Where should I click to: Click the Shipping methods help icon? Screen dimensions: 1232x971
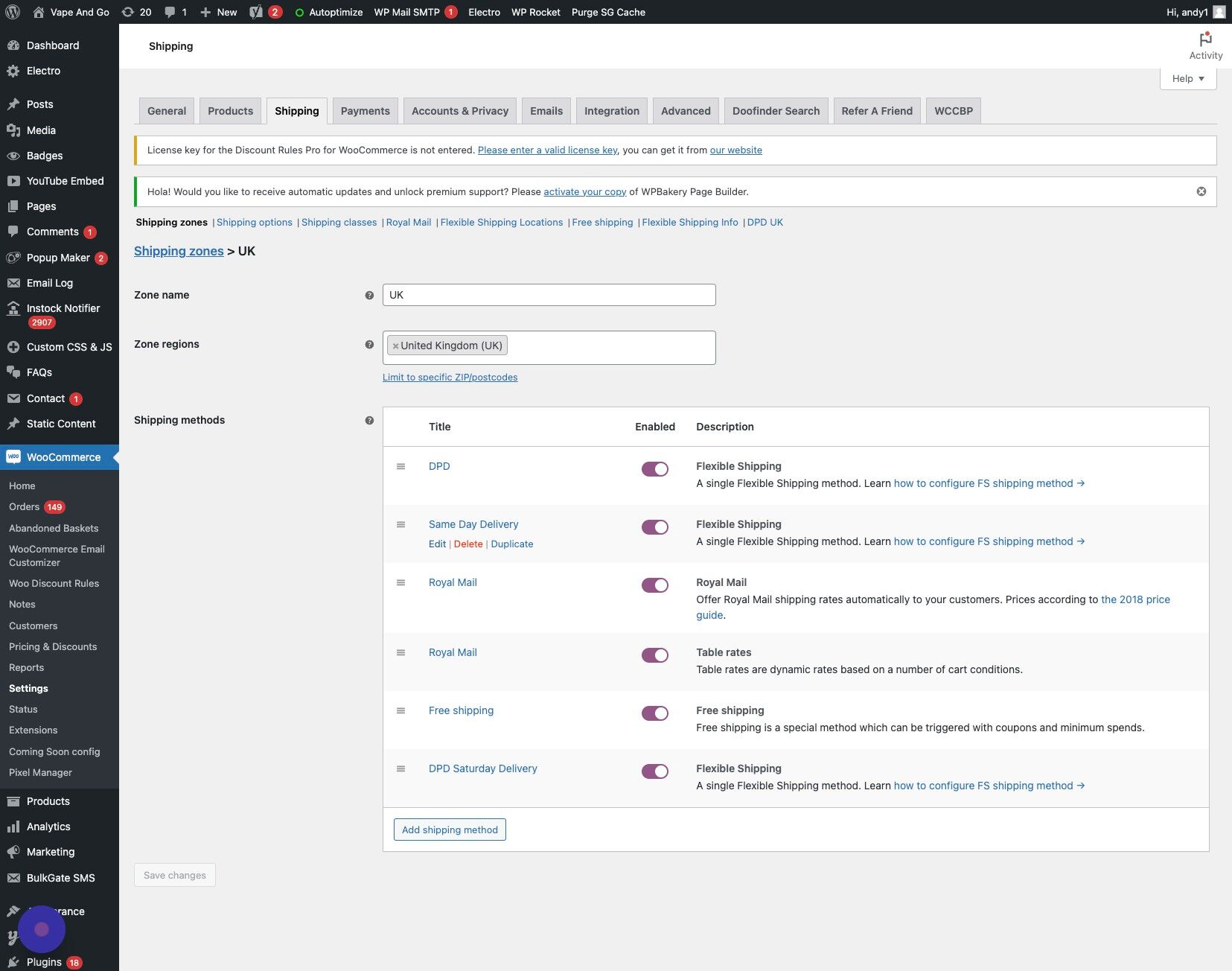369,421
